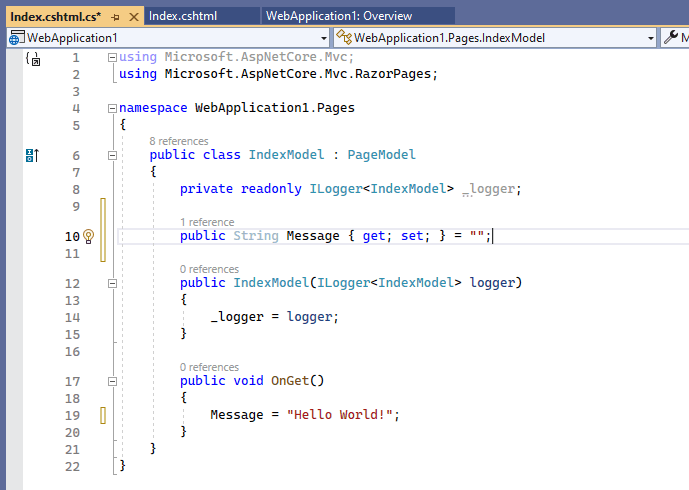The image size is (689, 490).
Task: Click the "8 references" CodeLens link
Action: [179, 141]
